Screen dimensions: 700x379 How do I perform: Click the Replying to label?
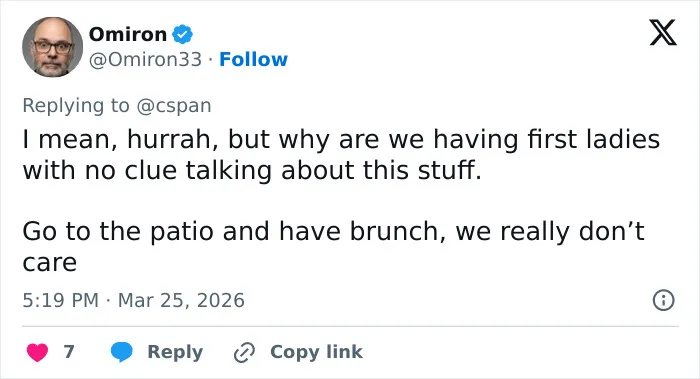tap(76, 106)
